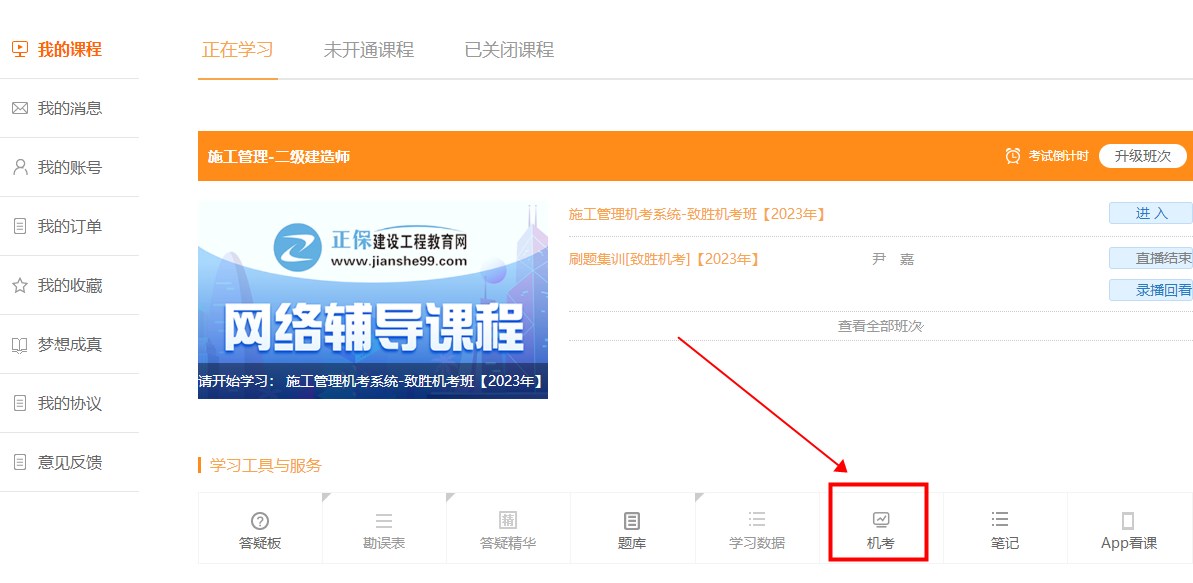Open the 笔记 notes tool
The width and height of the screenshot is (1193, 583).
pos(1004,521)
